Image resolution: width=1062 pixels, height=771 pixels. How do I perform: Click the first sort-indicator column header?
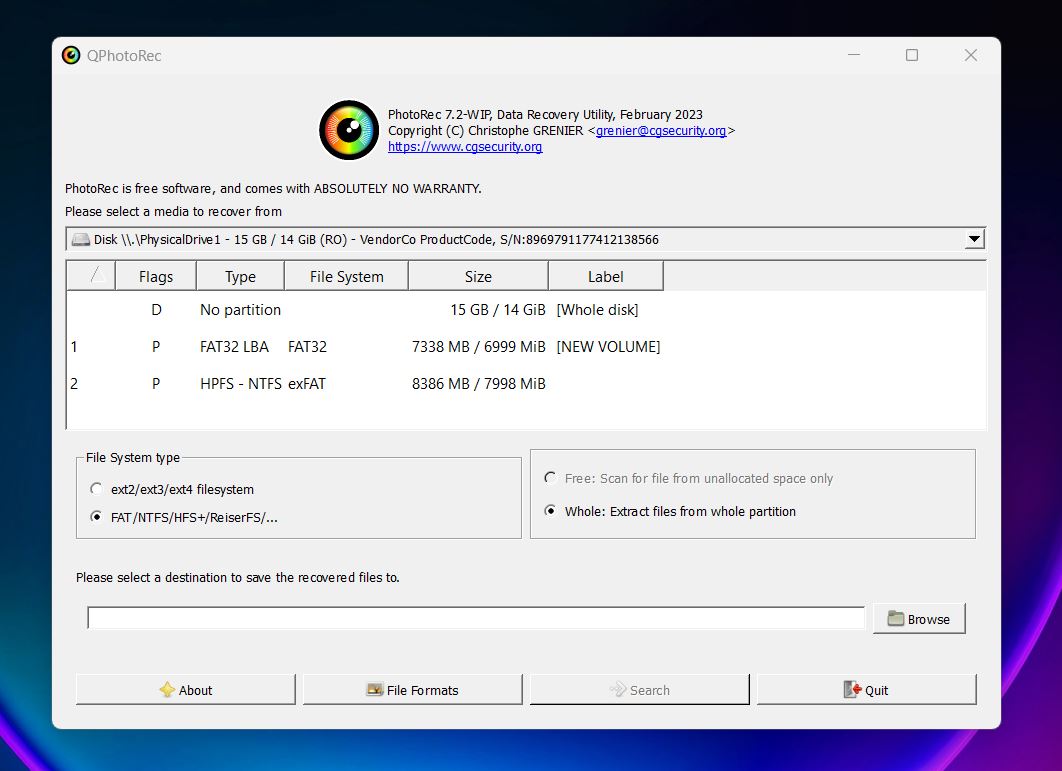tap(91, 276)
